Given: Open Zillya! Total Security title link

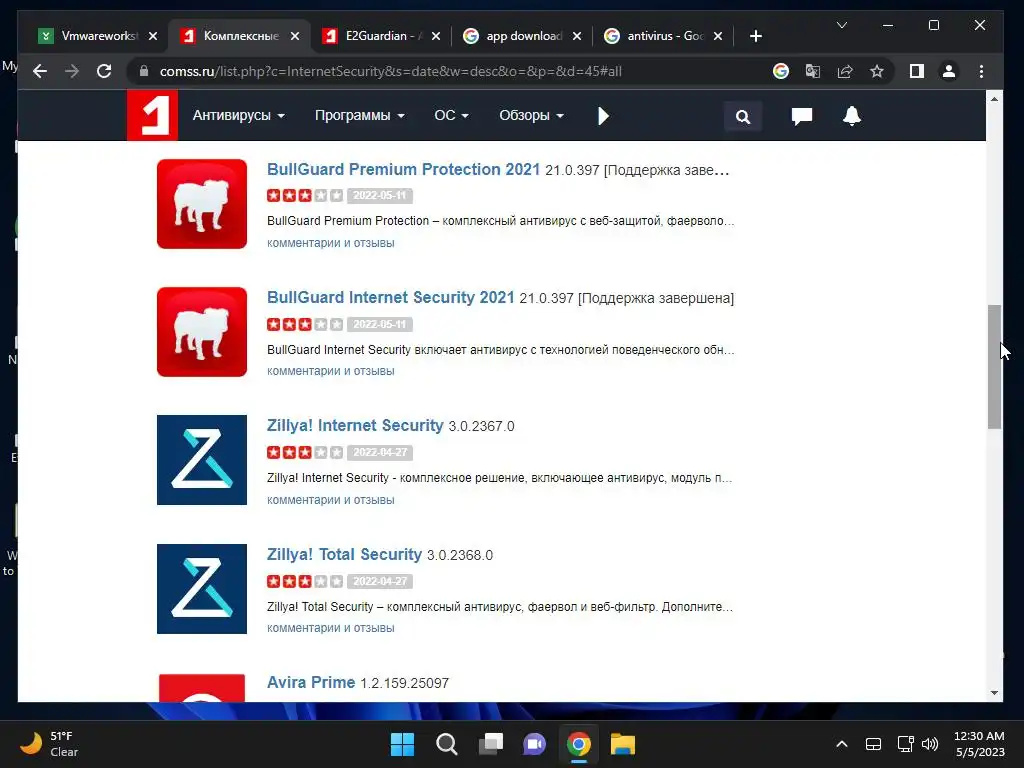Looking at the screenshot, I should (344, 554).
